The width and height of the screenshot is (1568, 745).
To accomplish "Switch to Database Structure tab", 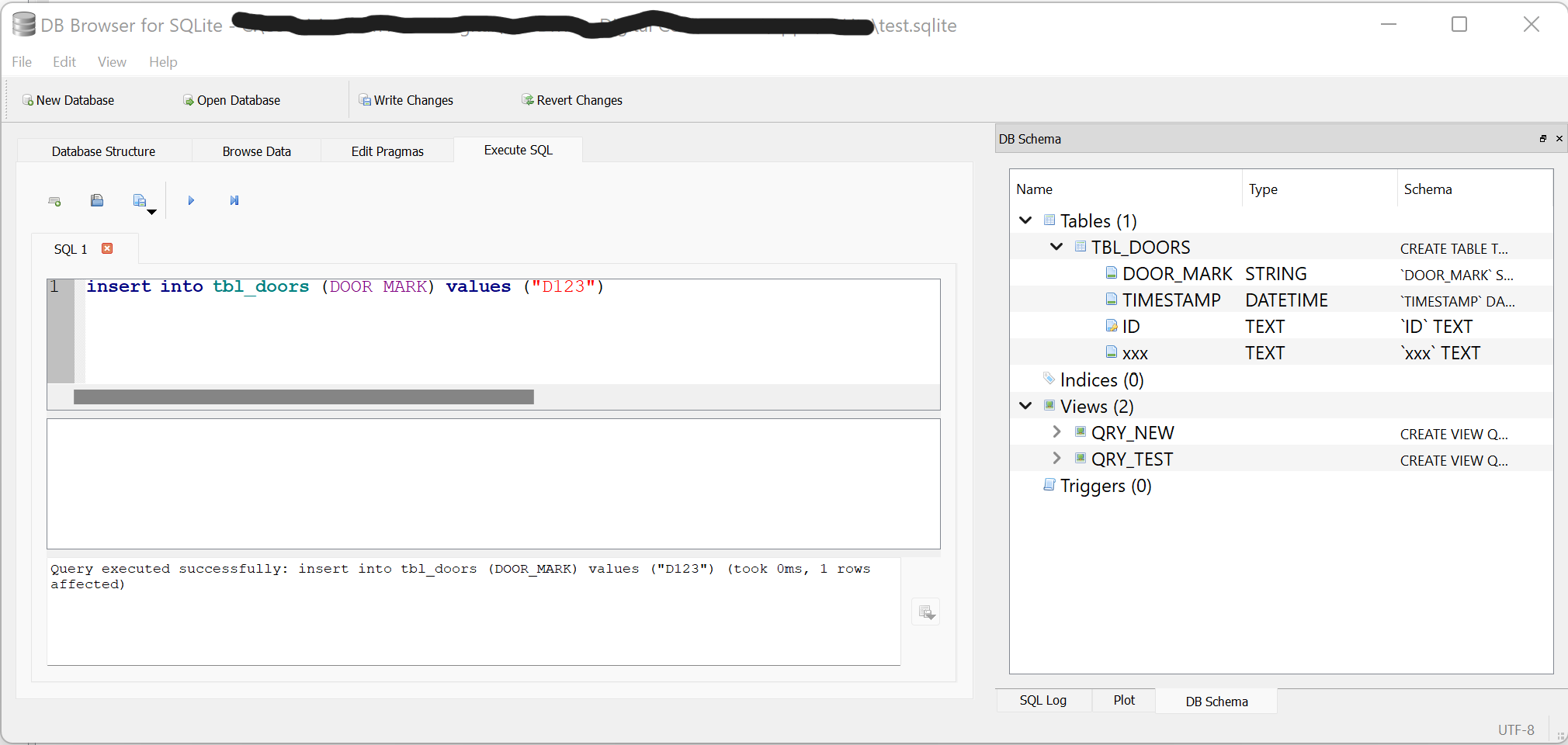I will [x=103, y=151].
